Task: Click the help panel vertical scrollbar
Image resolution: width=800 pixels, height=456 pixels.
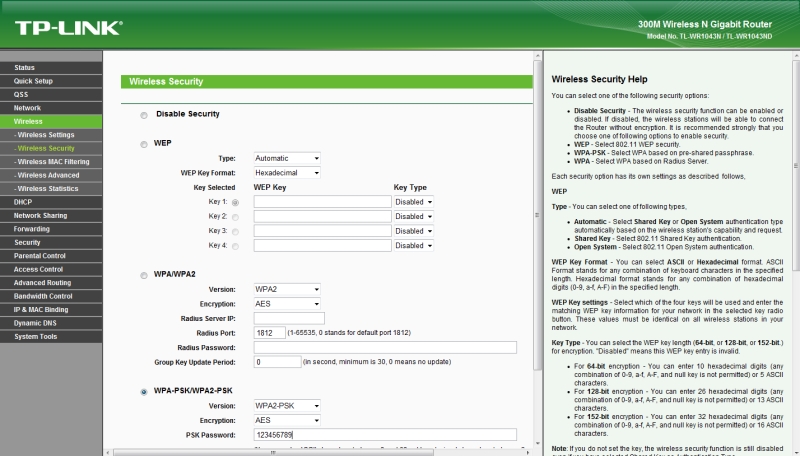Action: pos(795,250)
